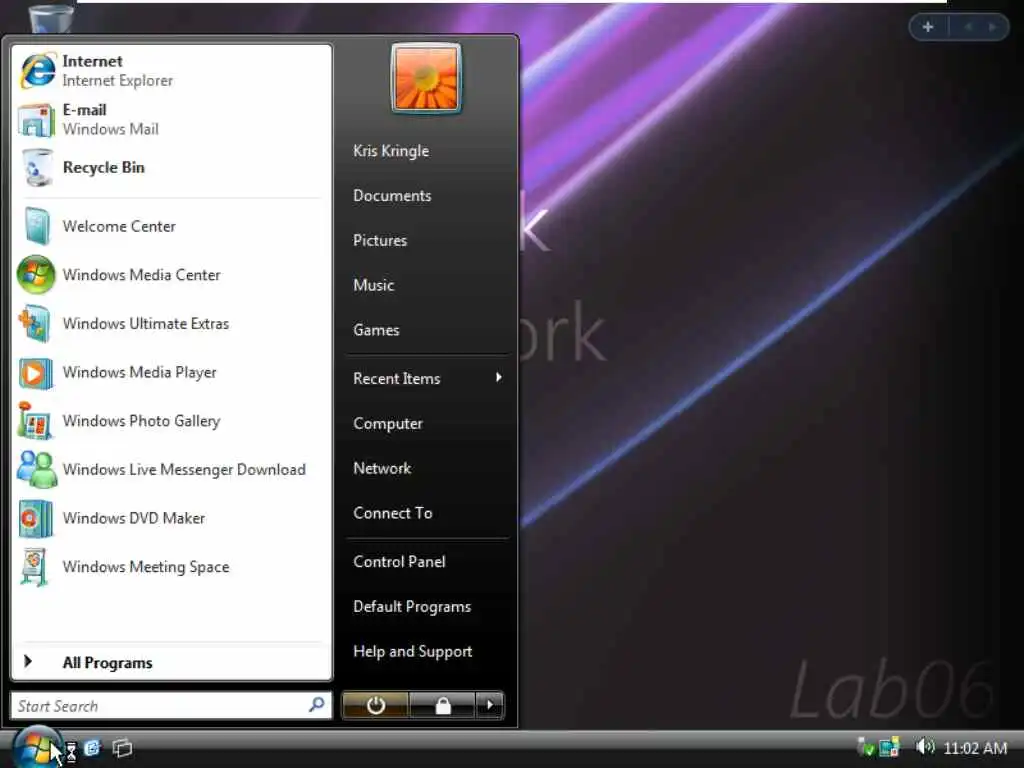Screen dimensions: 1024x768
Task: Click Windows Meeting Space label
Action: (x=146, y=567)
